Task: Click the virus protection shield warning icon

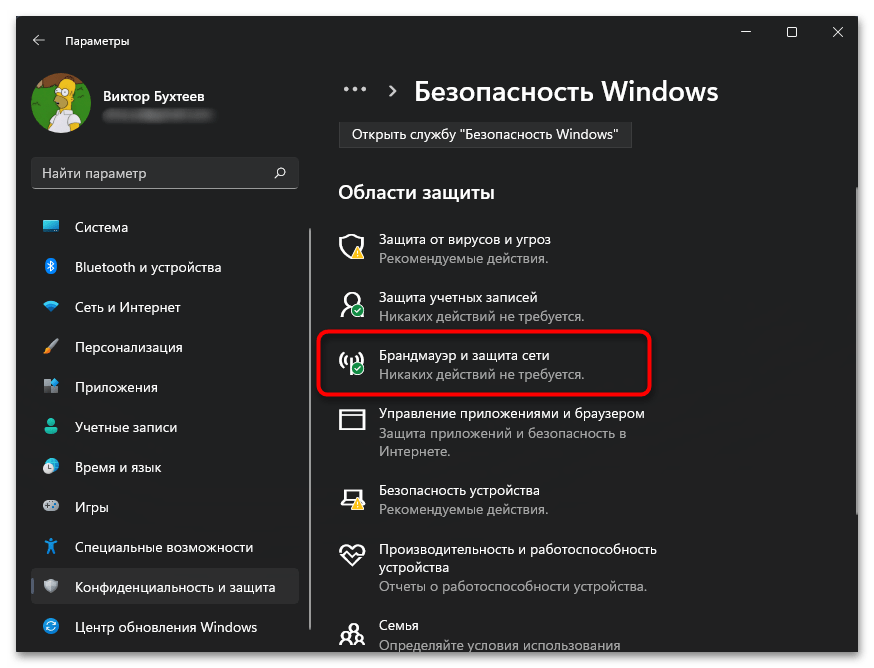Action: (352, 246)
